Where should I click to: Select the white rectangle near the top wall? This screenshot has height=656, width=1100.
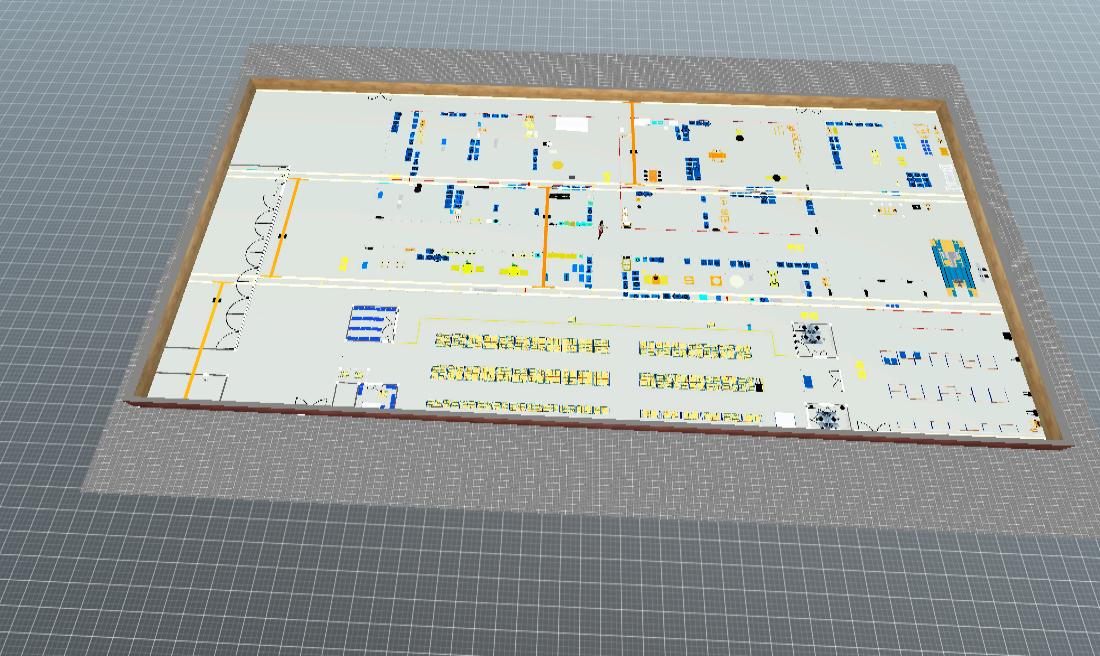coord(571,124)
